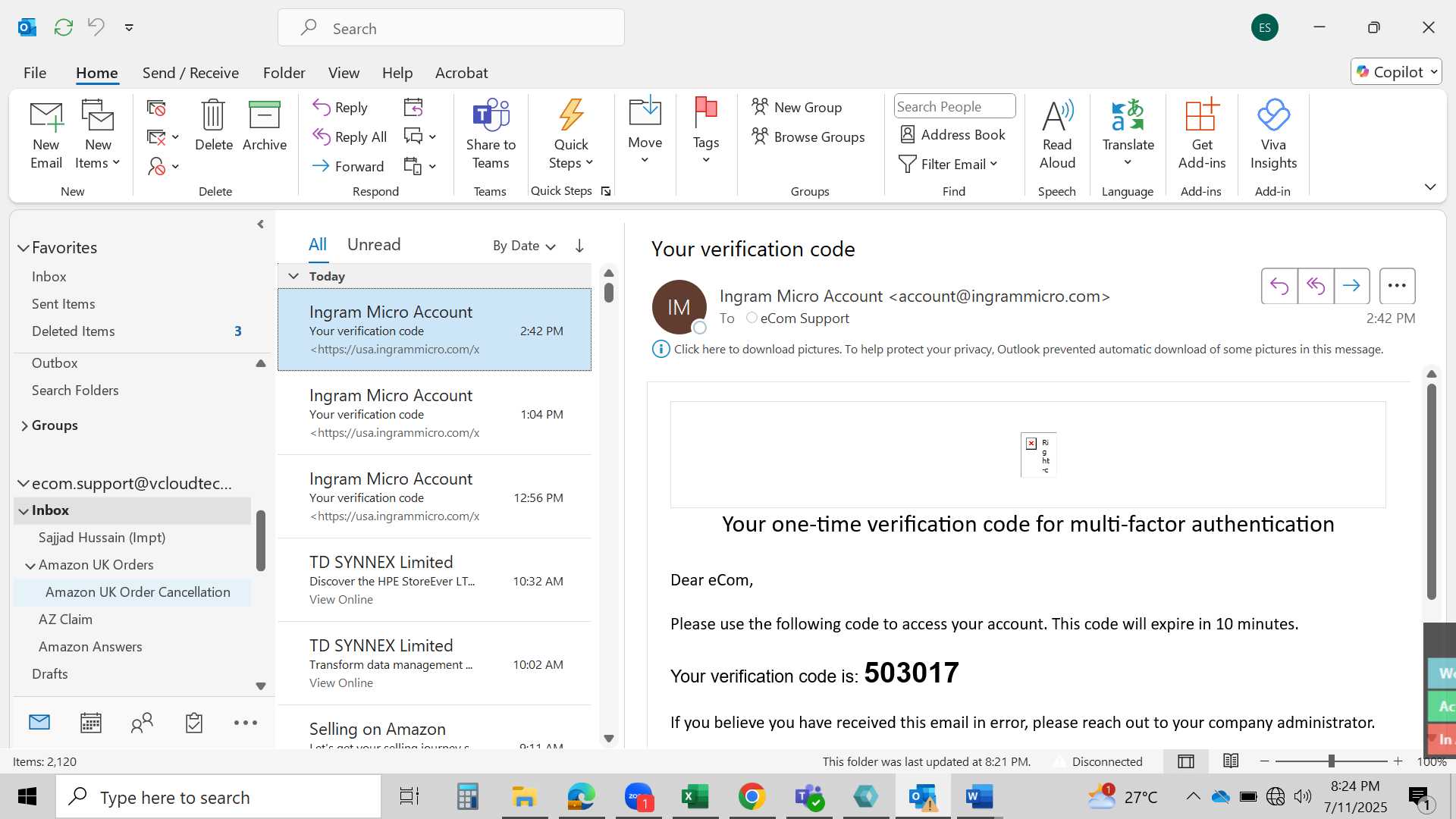Open the Acrobat tab
This screenshot has width=1456, height=819.
tap(461, 73)
